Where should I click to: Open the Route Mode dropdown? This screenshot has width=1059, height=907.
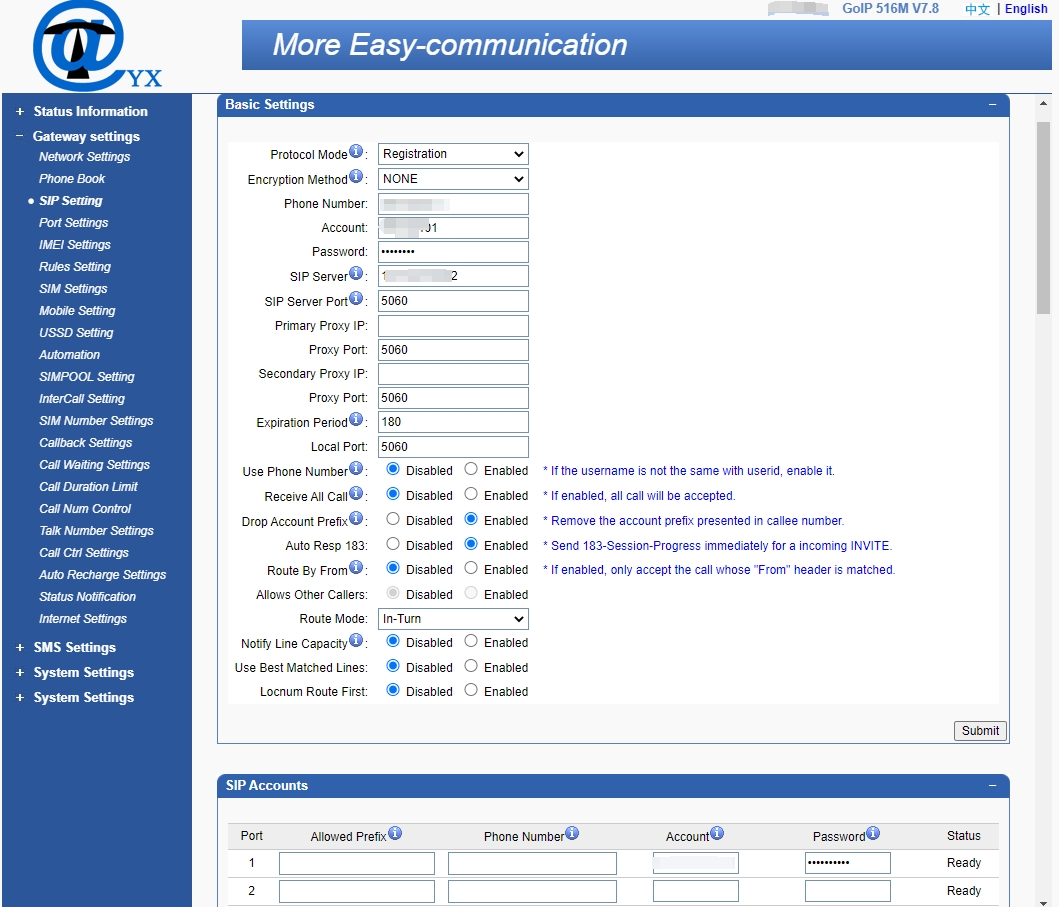tap(452, 618)
